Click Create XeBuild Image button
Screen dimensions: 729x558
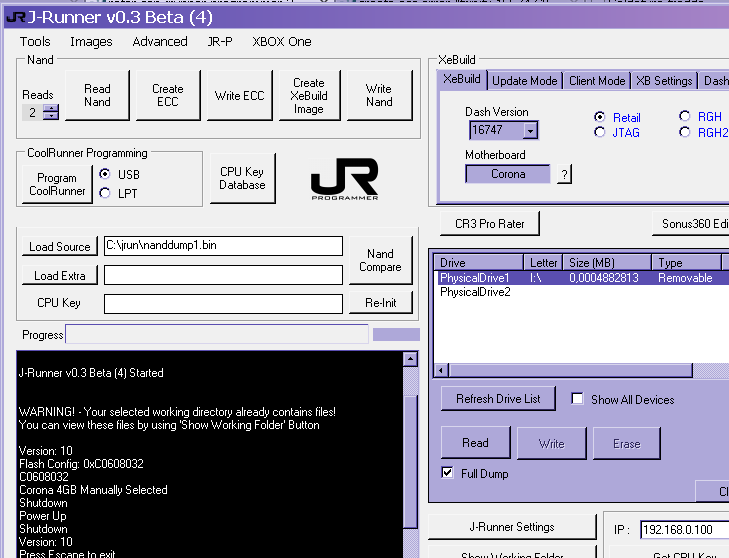[309, 95]
